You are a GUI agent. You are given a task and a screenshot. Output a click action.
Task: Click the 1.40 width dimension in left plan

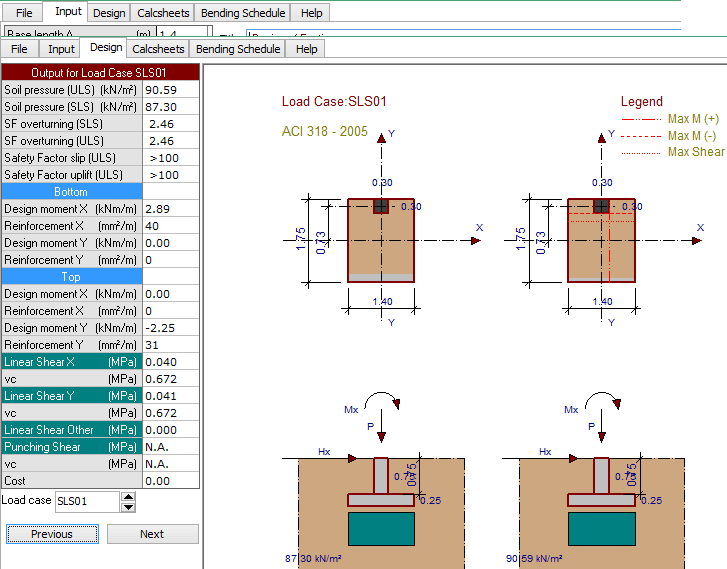[382, 302]
